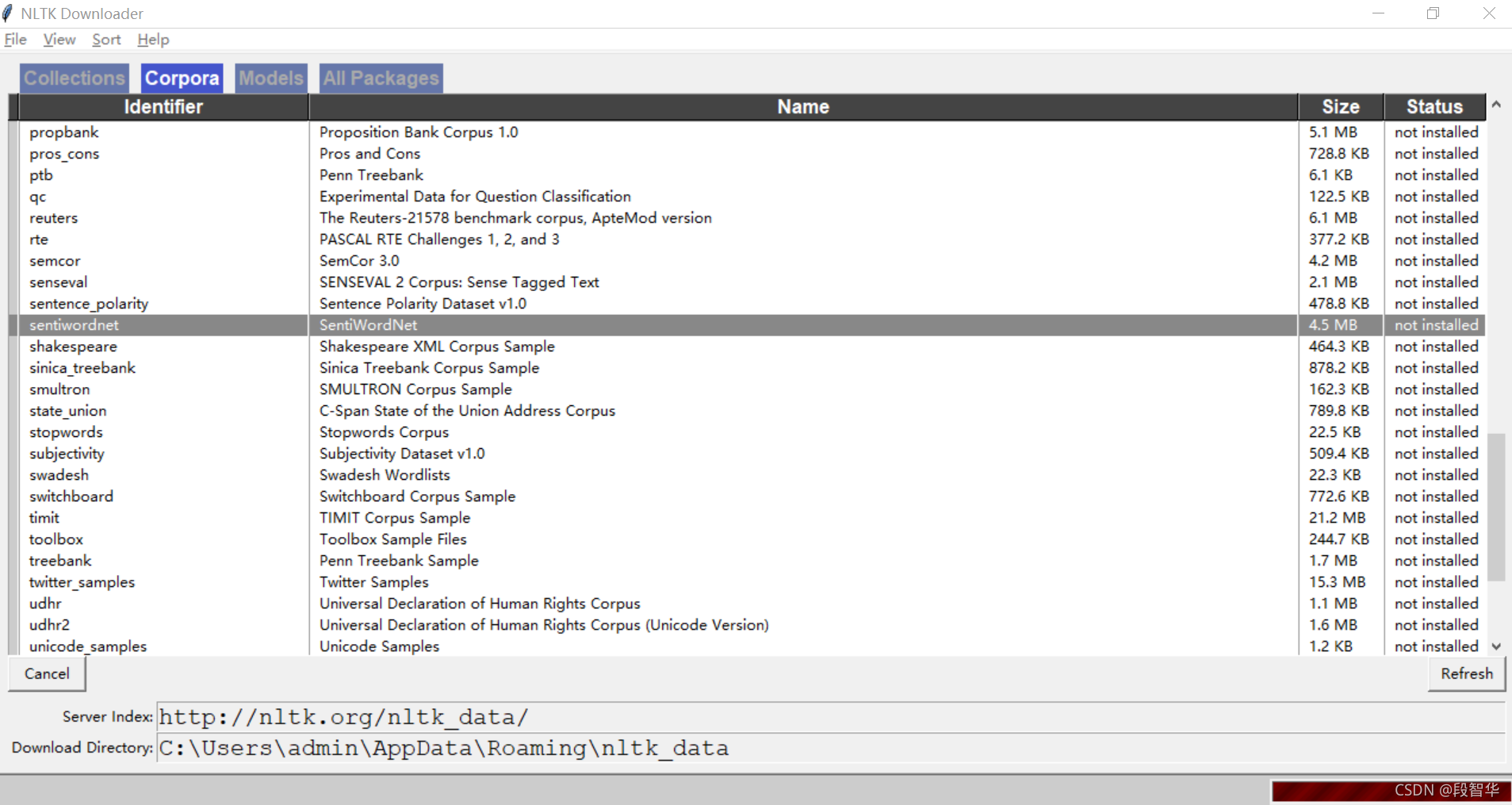Image resolution: width=1512 pixels, height=805 pixels.
Task: Click the vertical scrollbar thumb
Action: (1496, 508)
